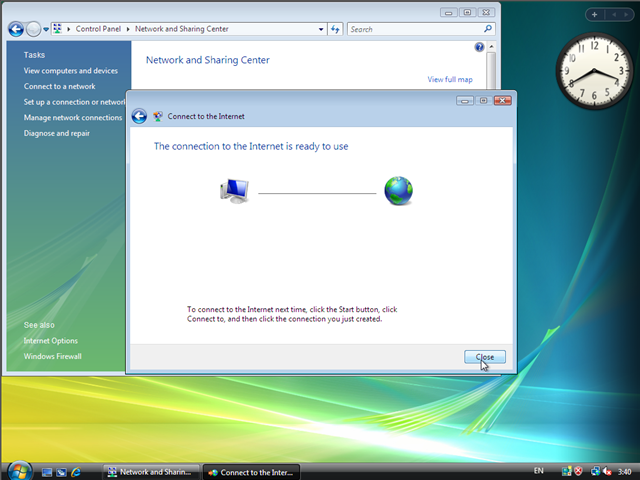Open Manage network connections task
Image resolution: width=640 pixels, height=480 pixels.
click(x=73, y=118)
